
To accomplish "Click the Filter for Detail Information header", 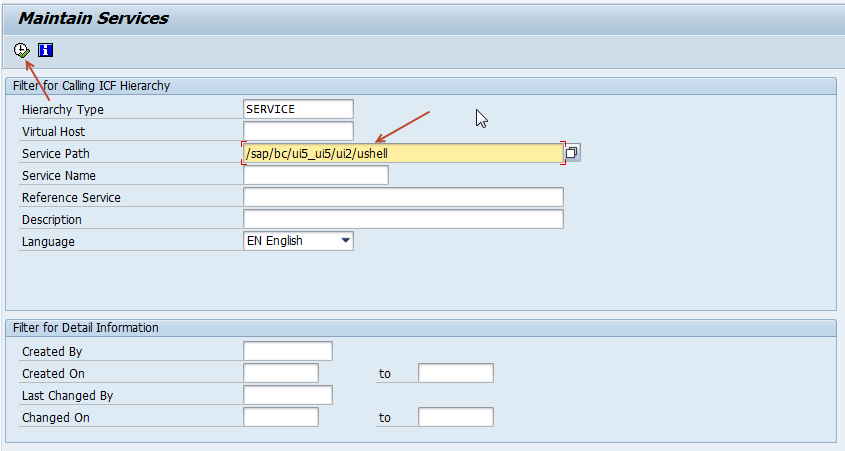I will [86, 328].
